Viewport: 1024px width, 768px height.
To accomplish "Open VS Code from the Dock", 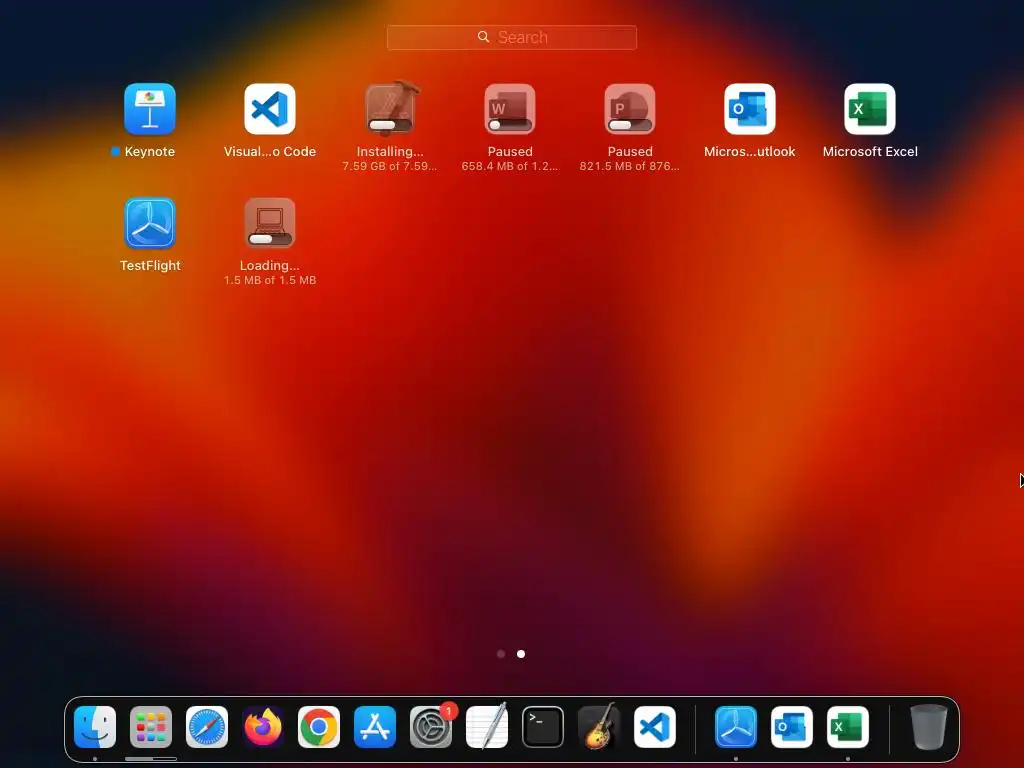I will pyautogui.click(x=655, y=727).
